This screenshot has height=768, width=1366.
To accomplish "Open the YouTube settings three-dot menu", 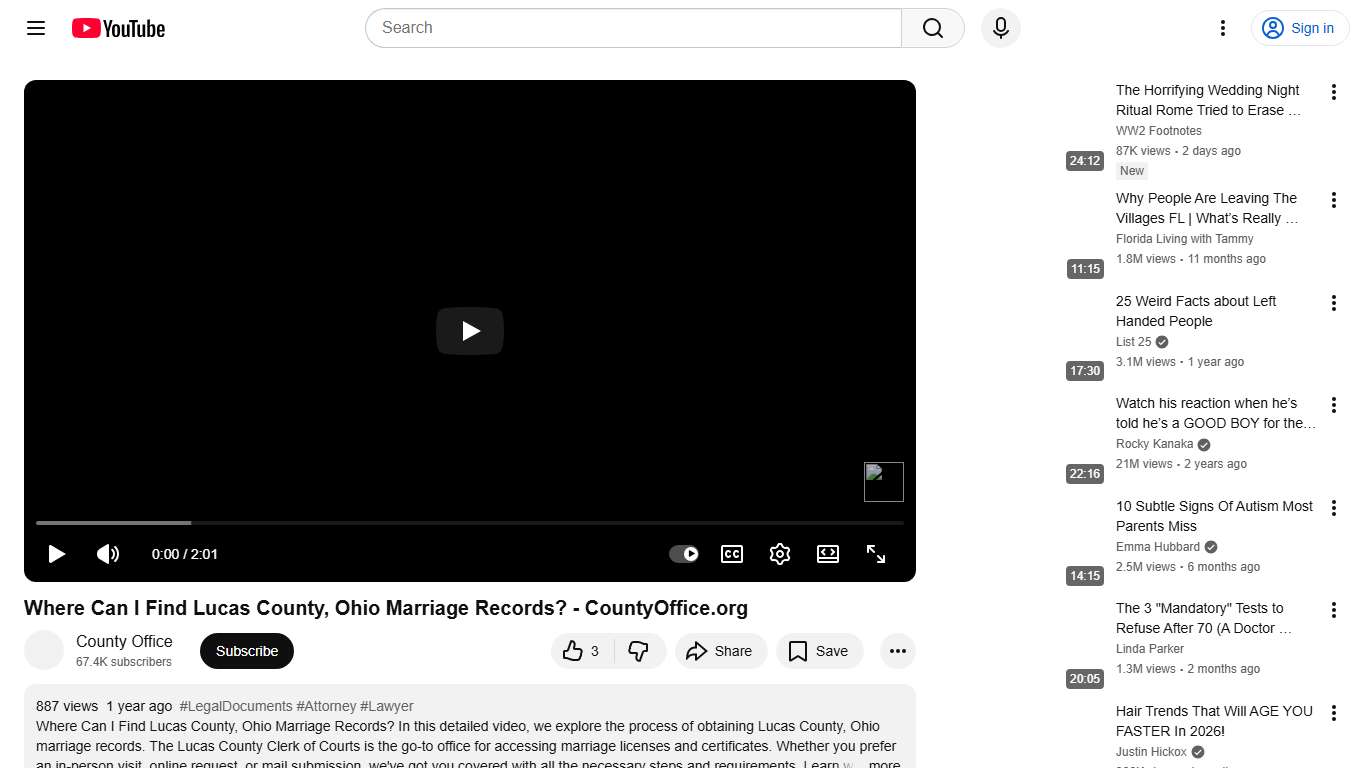I will coord(1222,28).
